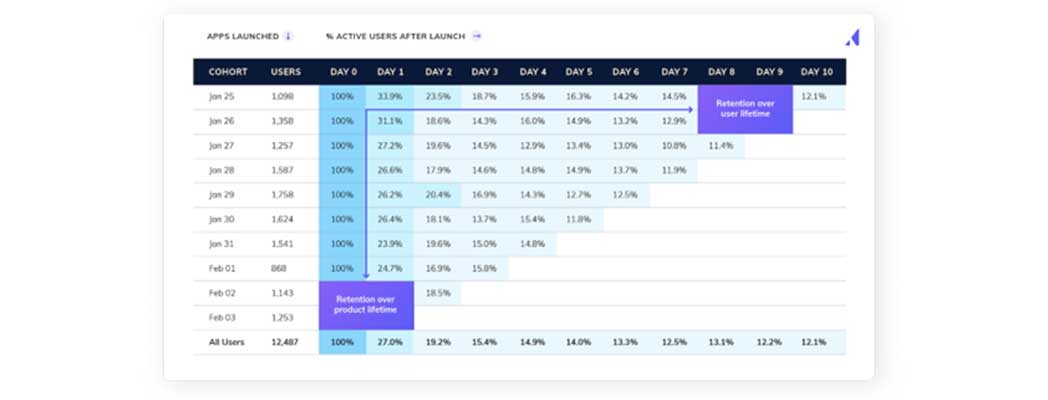Select the 18.5% cell in Feb 02 row

tap(438, 293)
